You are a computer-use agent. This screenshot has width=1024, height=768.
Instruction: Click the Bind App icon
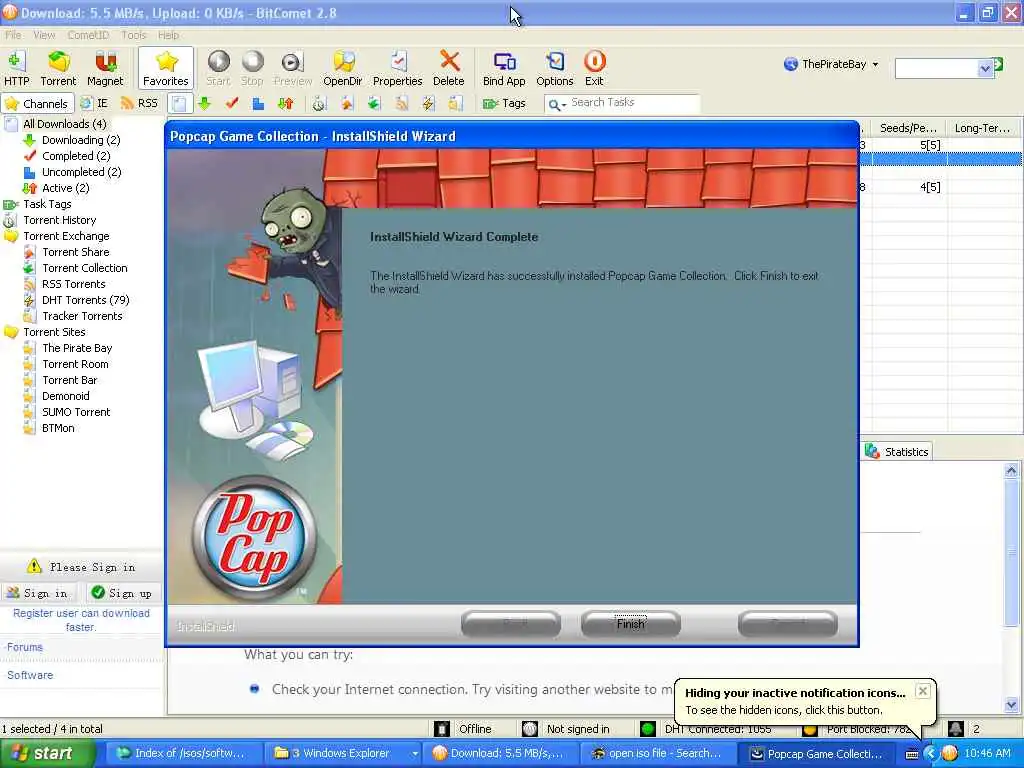[x=504, y=68]
